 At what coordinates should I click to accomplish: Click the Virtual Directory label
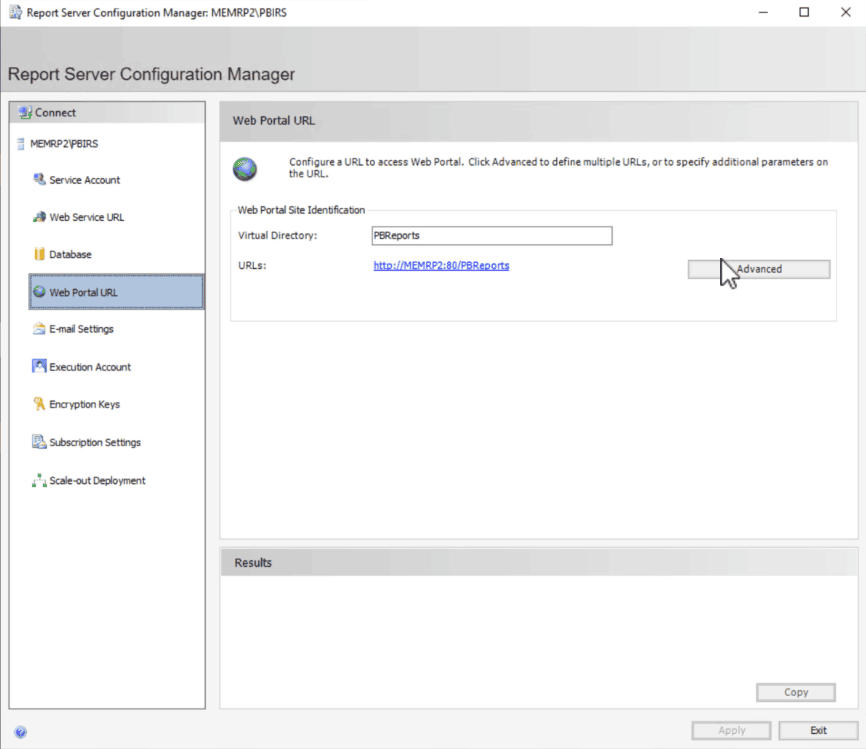coord(277,235)
